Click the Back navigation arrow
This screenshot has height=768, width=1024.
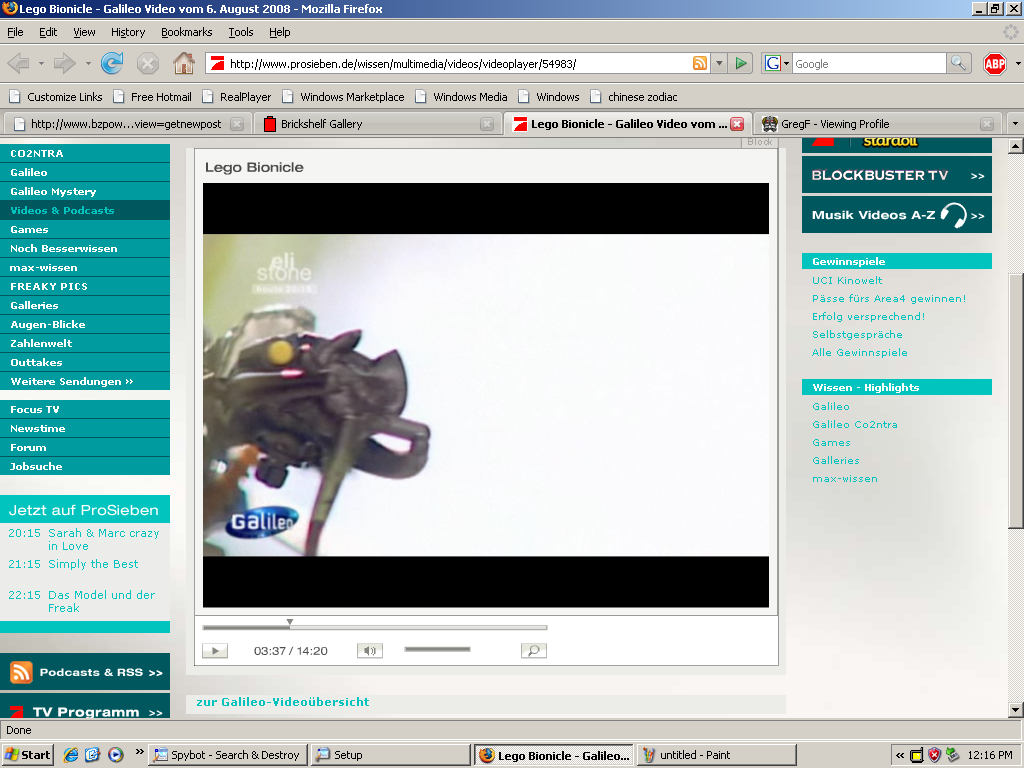pyautogui.click(x=18, y=63)
